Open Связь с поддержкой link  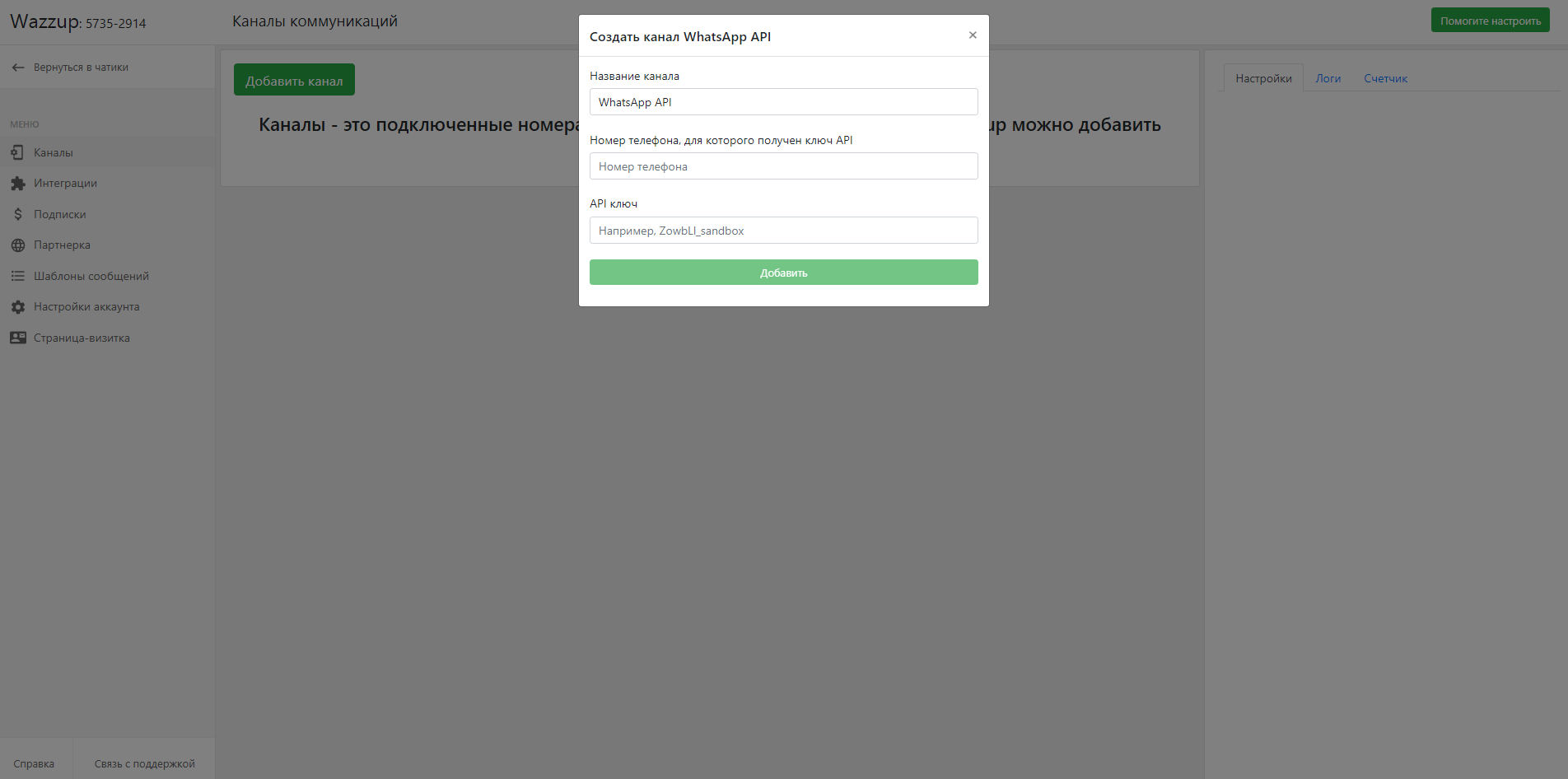click(x=144, y=763)
